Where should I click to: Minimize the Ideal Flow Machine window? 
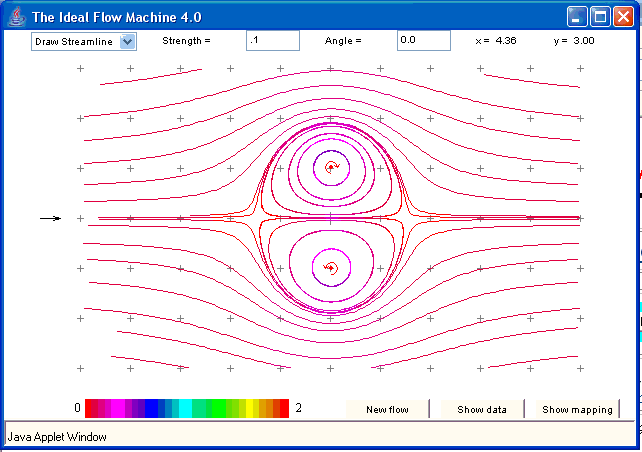tap(577, 17)
